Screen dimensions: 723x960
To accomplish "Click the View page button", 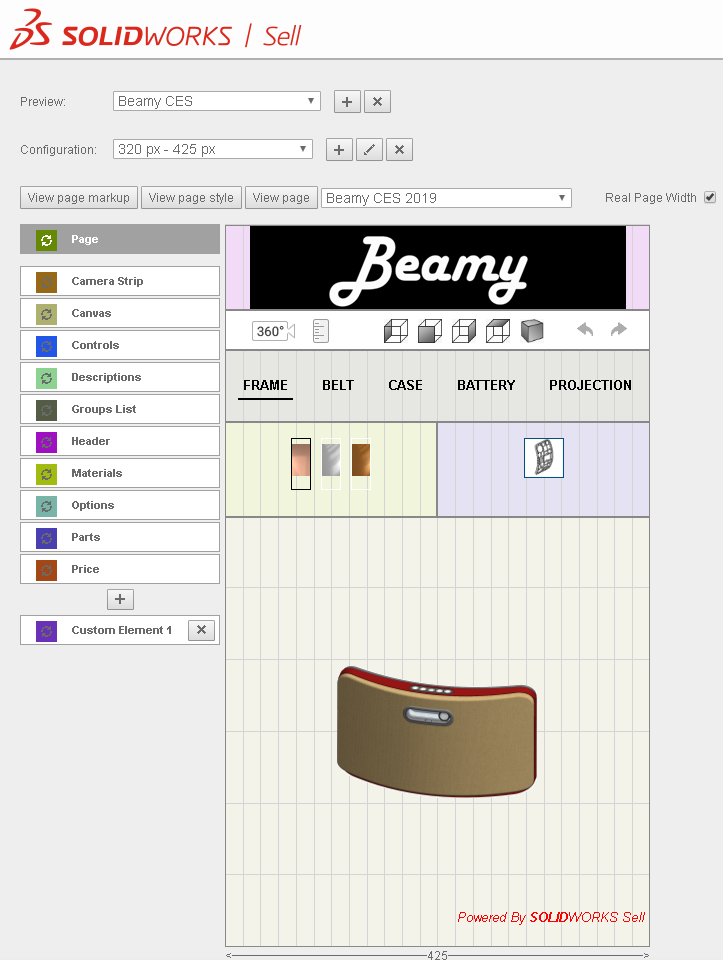I will point(281,198).
